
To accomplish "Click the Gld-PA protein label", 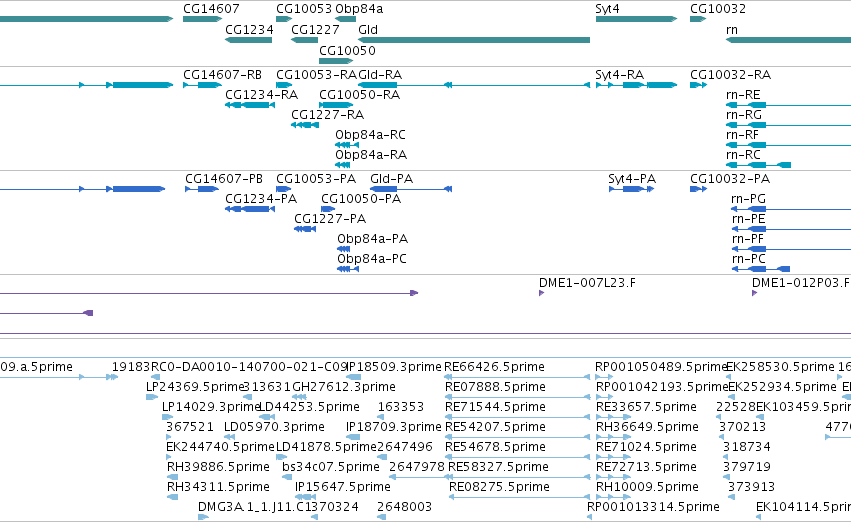I will pos(391,179).
